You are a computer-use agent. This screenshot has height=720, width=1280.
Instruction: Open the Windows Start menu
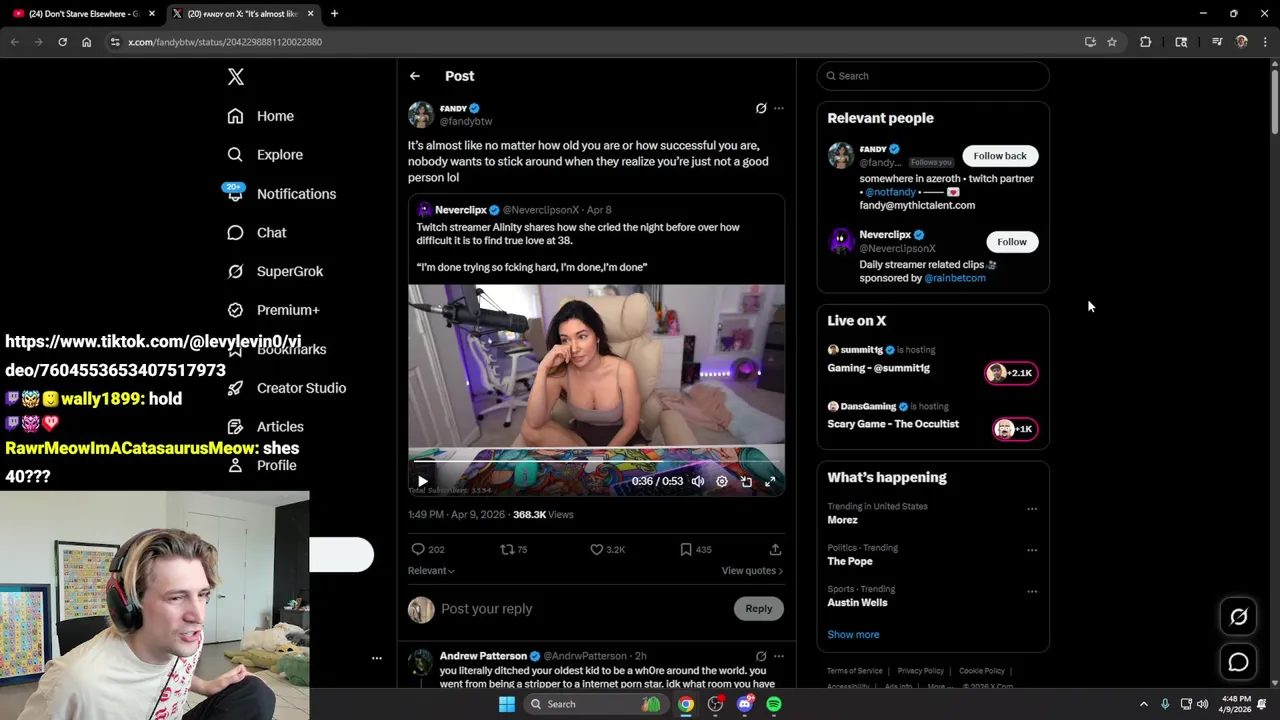[x=507, y=704]
